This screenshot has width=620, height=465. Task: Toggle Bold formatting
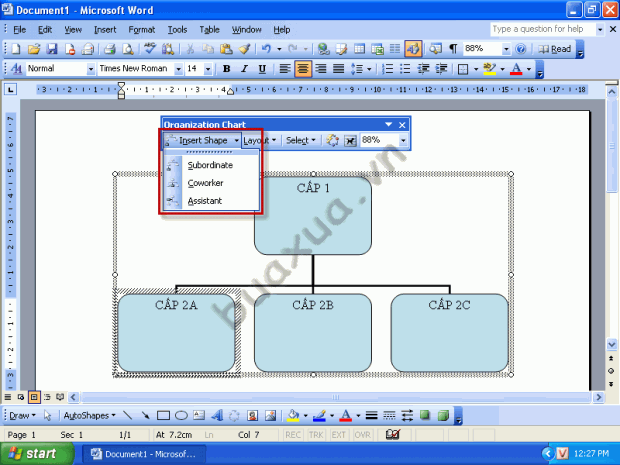click(x=226, y=69)
